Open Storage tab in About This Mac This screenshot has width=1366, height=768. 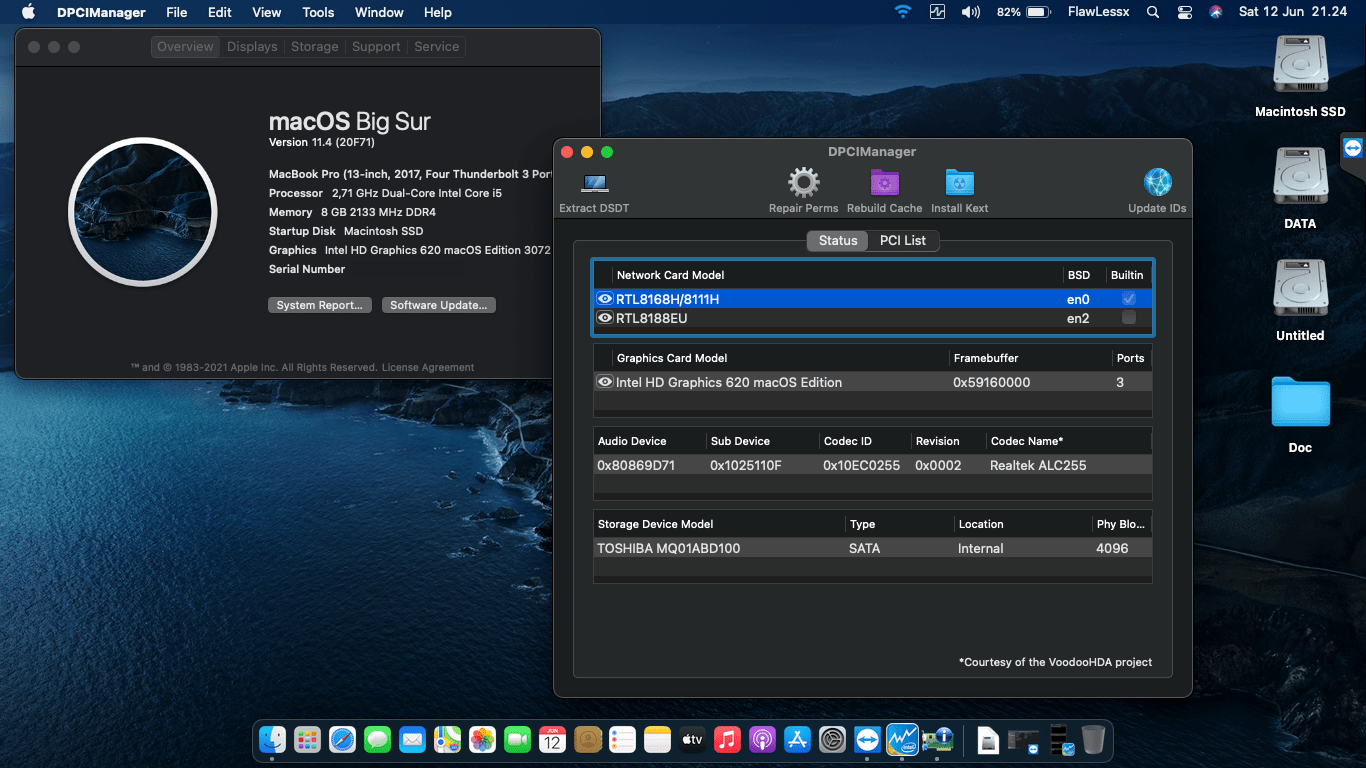(315, 47)
